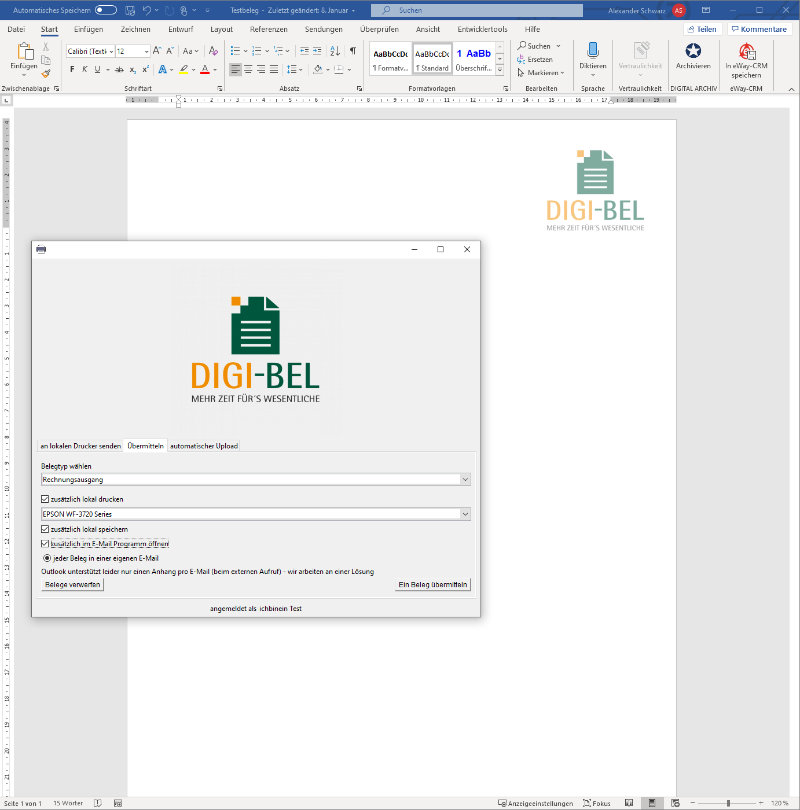The height and width of the screenshot is (810, 800).
Task: Decrease paragraph indent icon
Action: [304, 51]
